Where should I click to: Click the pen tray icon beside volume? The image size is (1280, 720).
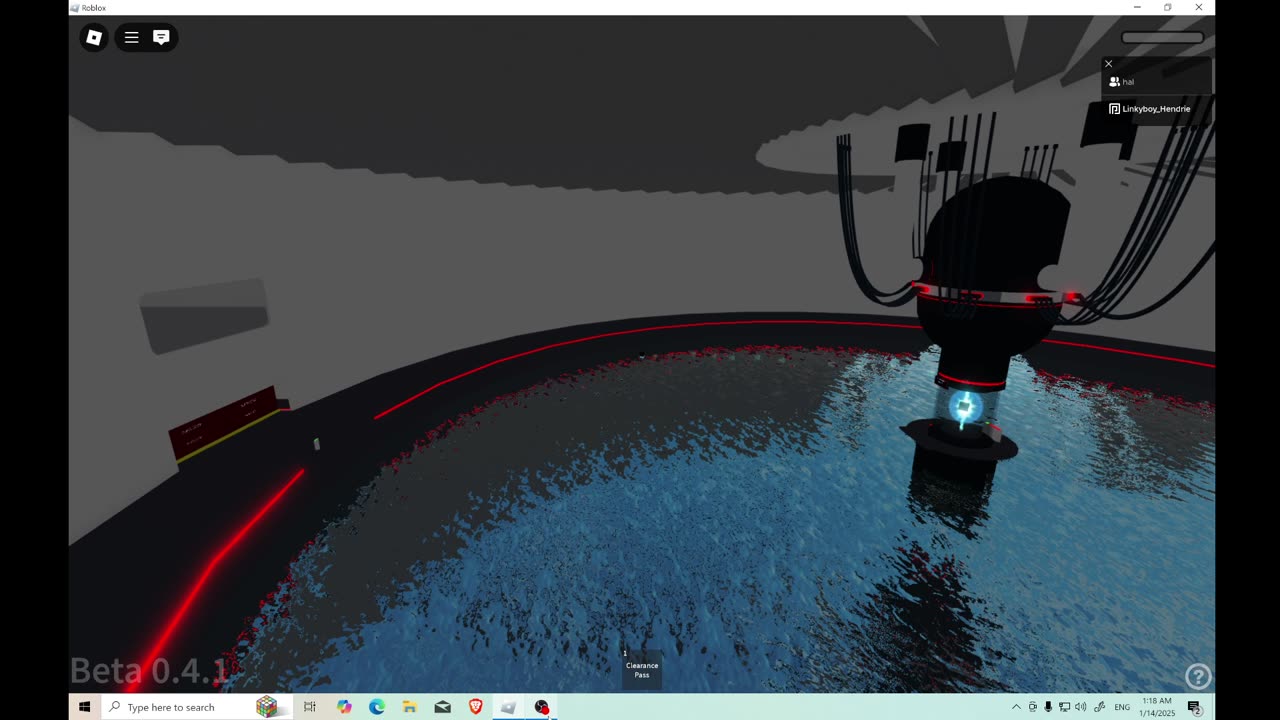tap(1099, 707)
